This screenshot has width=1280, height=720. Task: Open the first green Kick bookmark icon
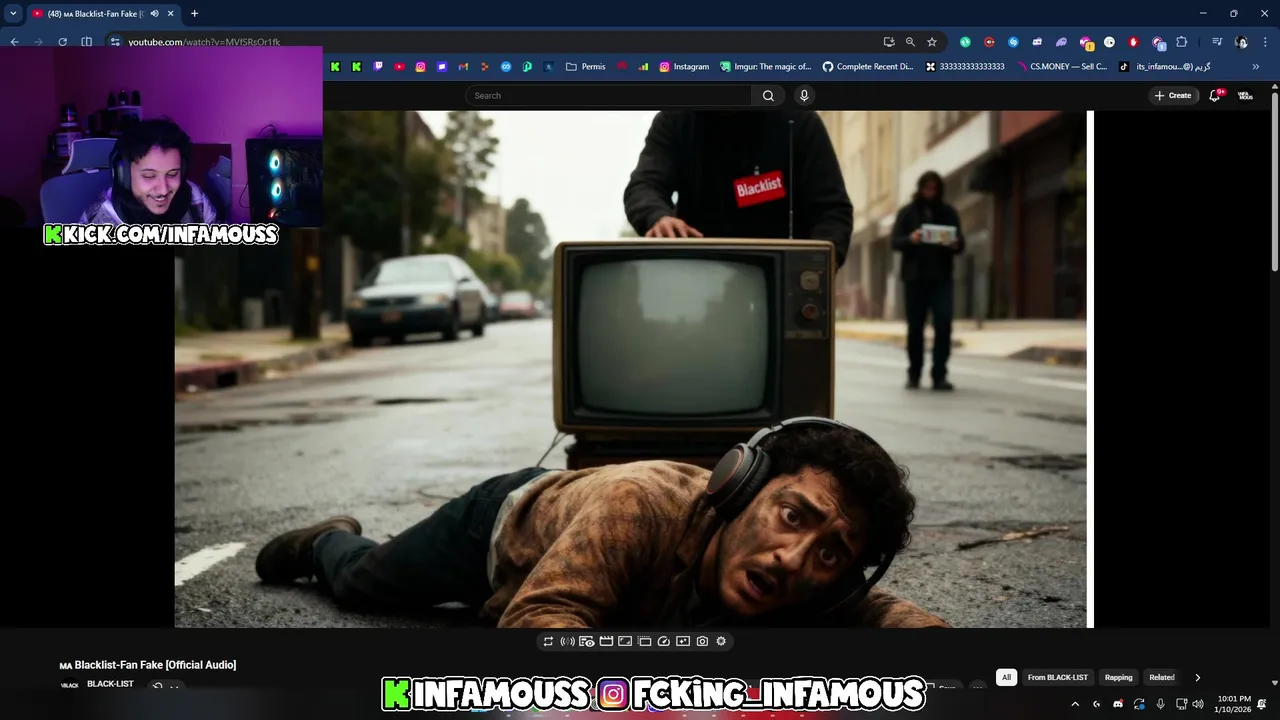335,67
